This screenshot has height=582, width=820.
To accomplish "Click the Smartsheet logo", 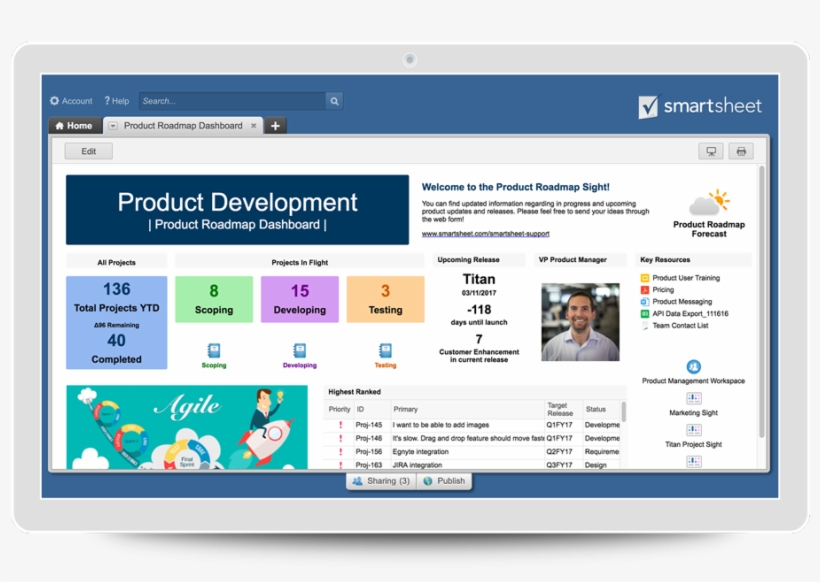I will pyautogui.click(x=700, y=106).
